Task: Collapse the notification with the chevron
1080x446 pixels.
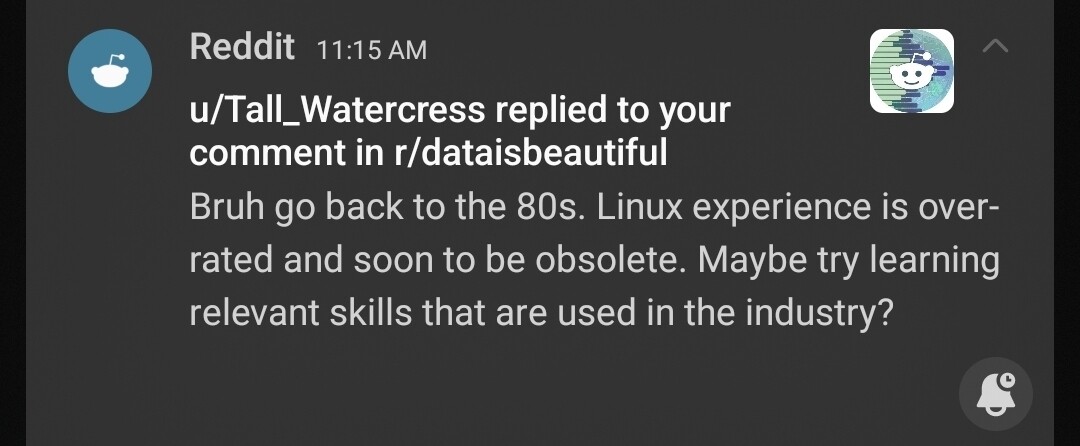Action: click(996, 46)
